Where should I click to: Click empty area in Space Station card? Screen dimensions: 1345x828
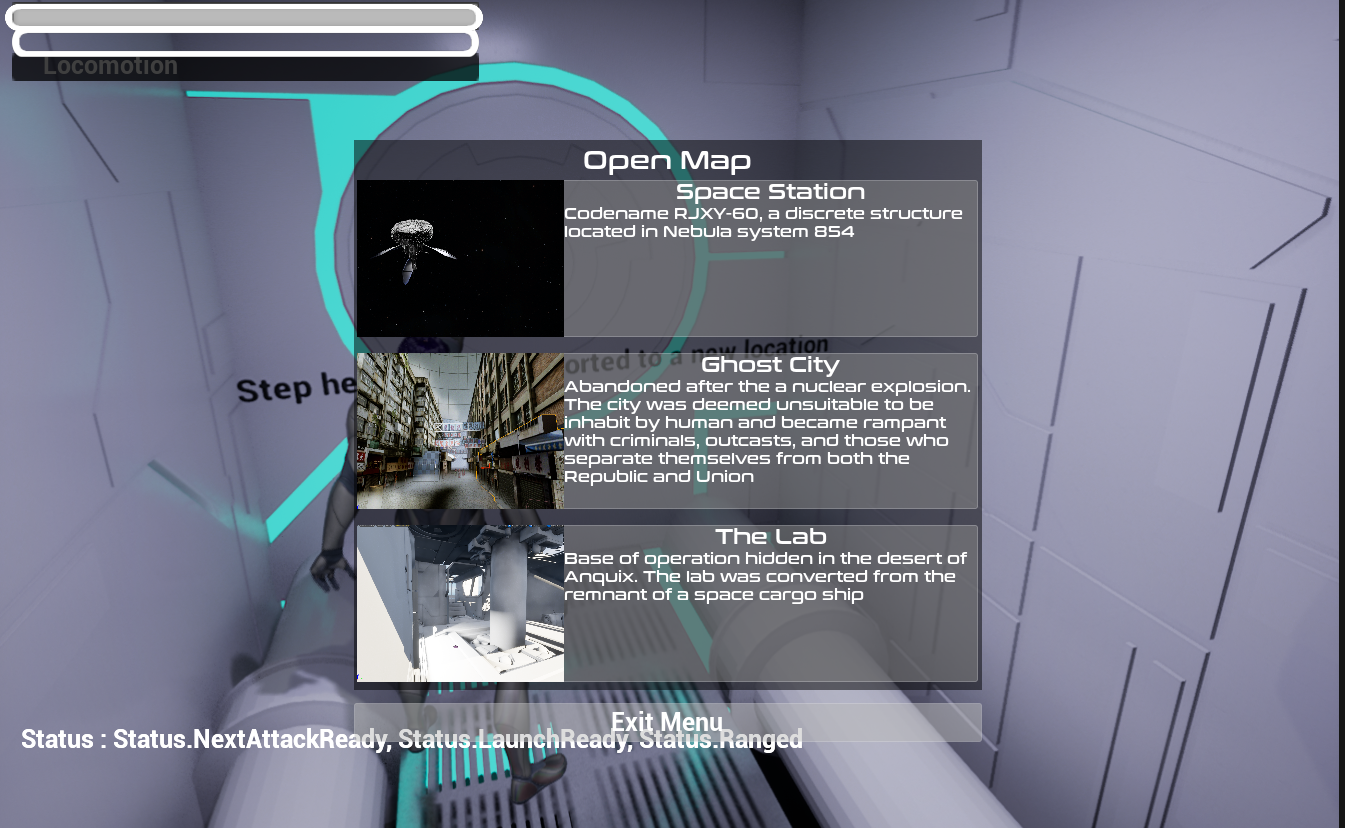(x=770, y=290)
